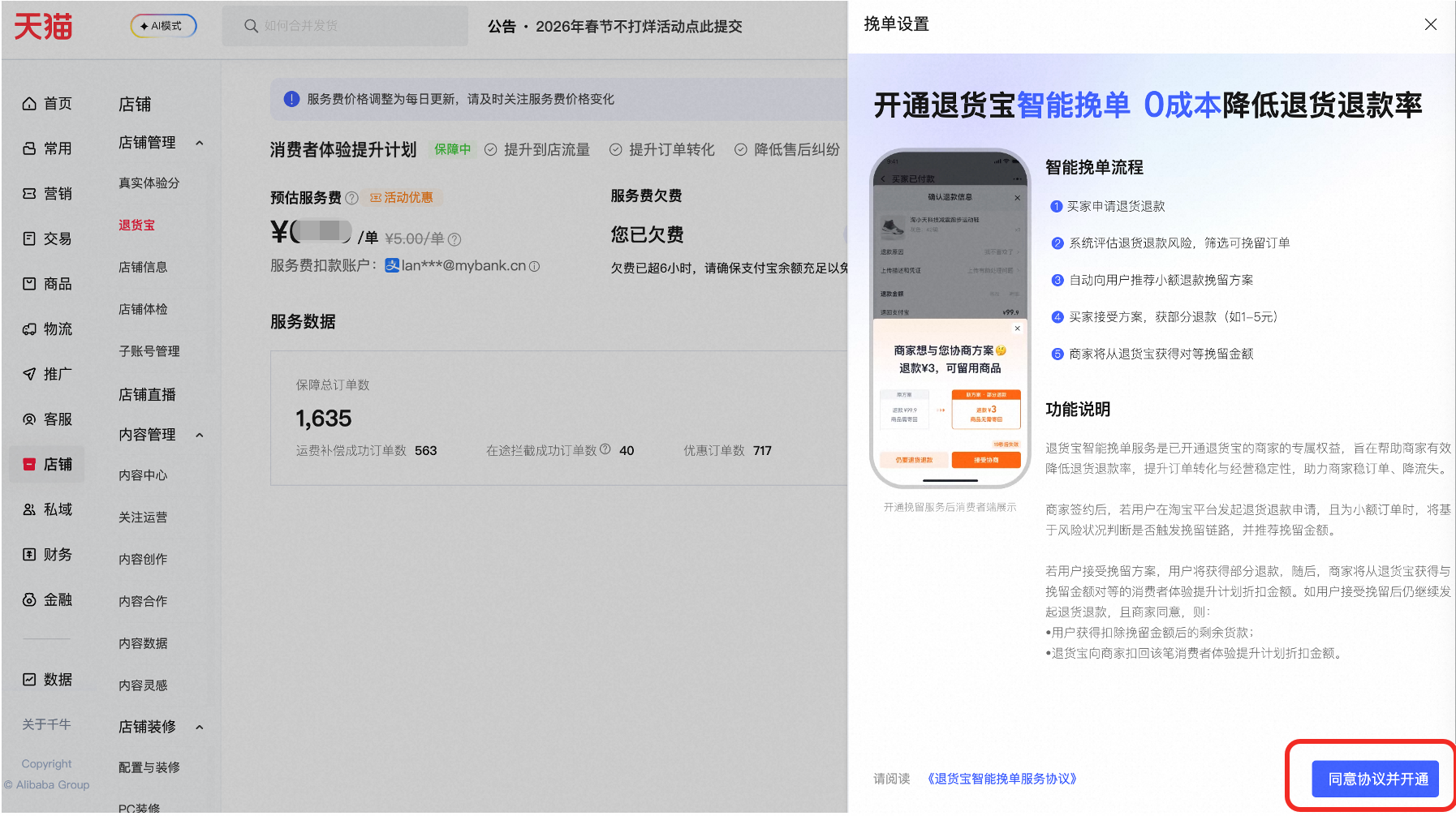Click 优惠订单数 value 717
This screenshot has width=1456, height=816.
(x=762, y=451)
